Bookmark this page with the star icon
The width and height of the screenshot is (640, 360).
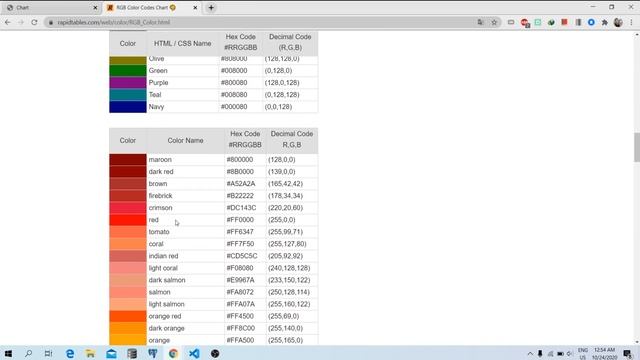pyautogui.click(x=494, y=22)
